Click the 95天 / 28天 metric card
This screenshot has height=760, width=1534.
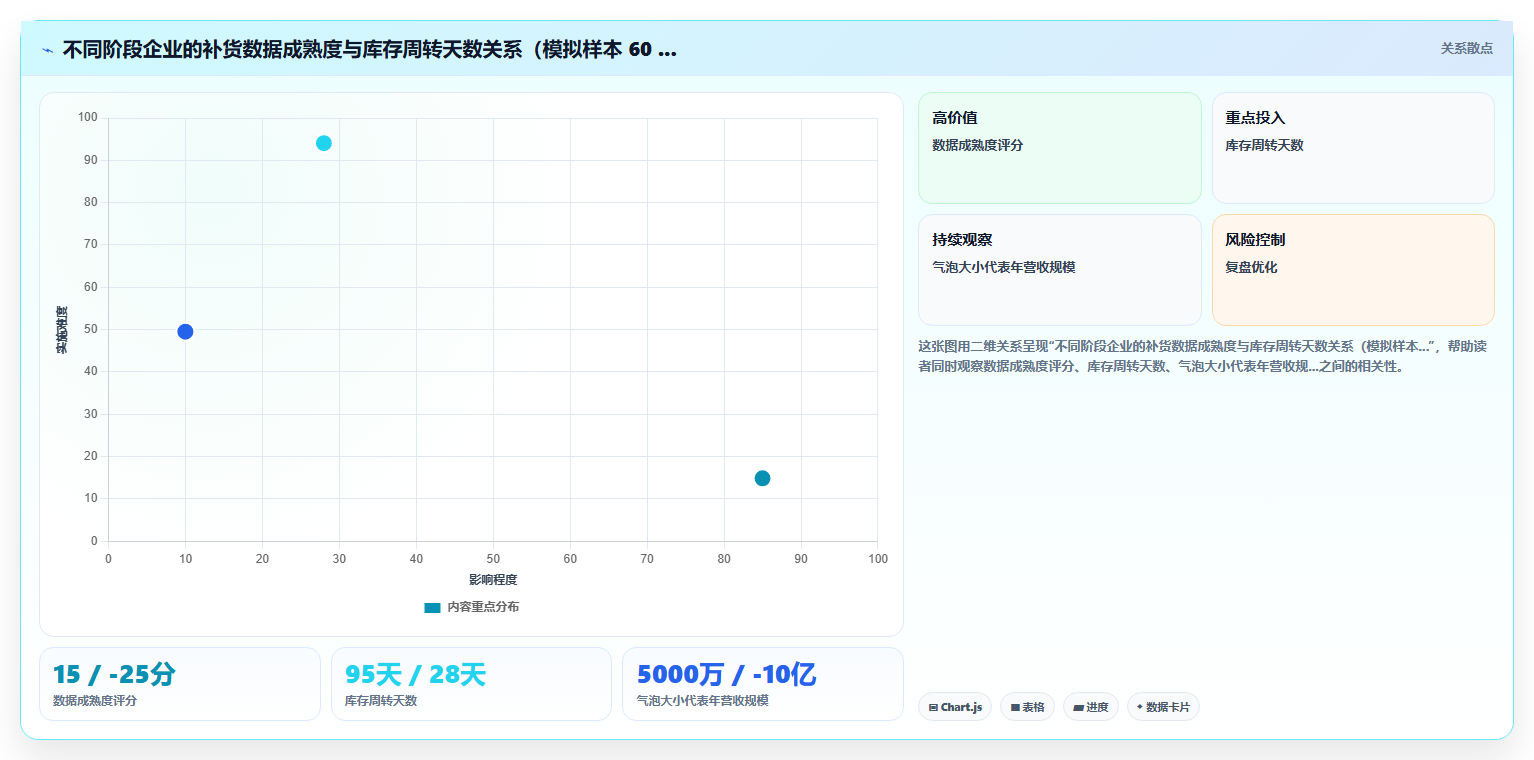[x=471, y=684]
